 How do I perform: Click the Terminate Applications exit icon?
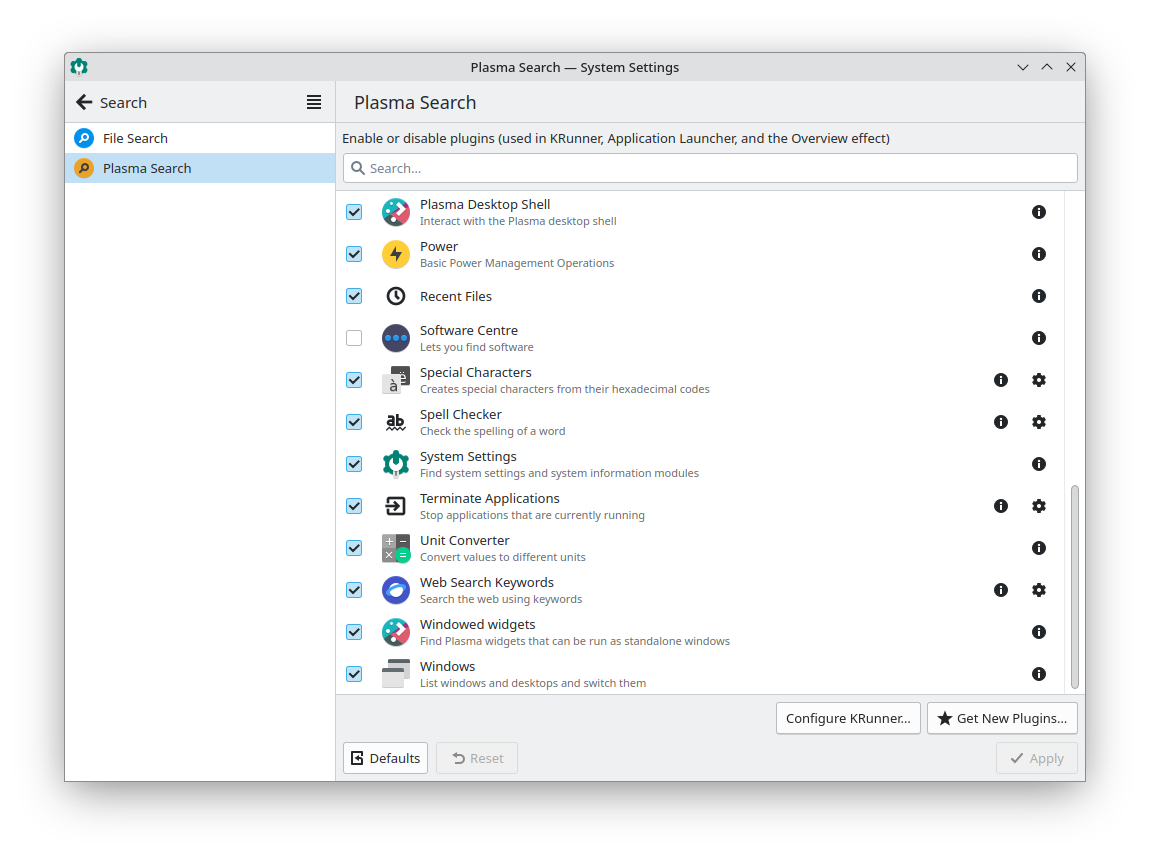point(396,506)
